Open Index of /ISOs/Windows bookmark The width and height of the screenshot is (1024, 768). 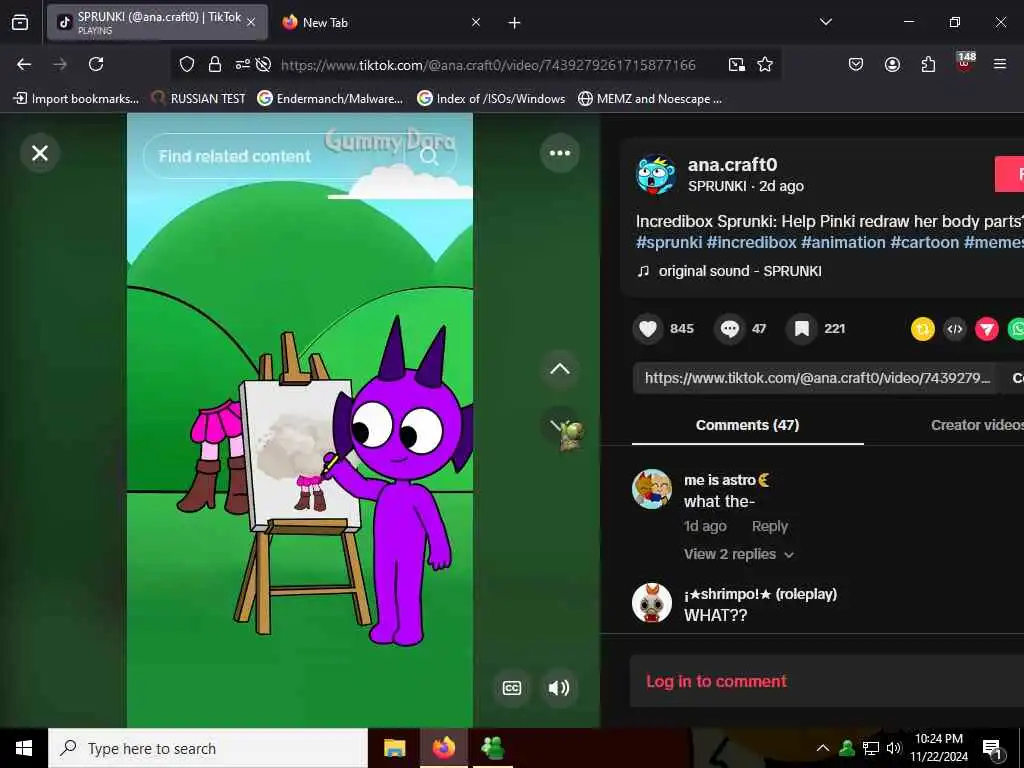(x=491, y=99)
